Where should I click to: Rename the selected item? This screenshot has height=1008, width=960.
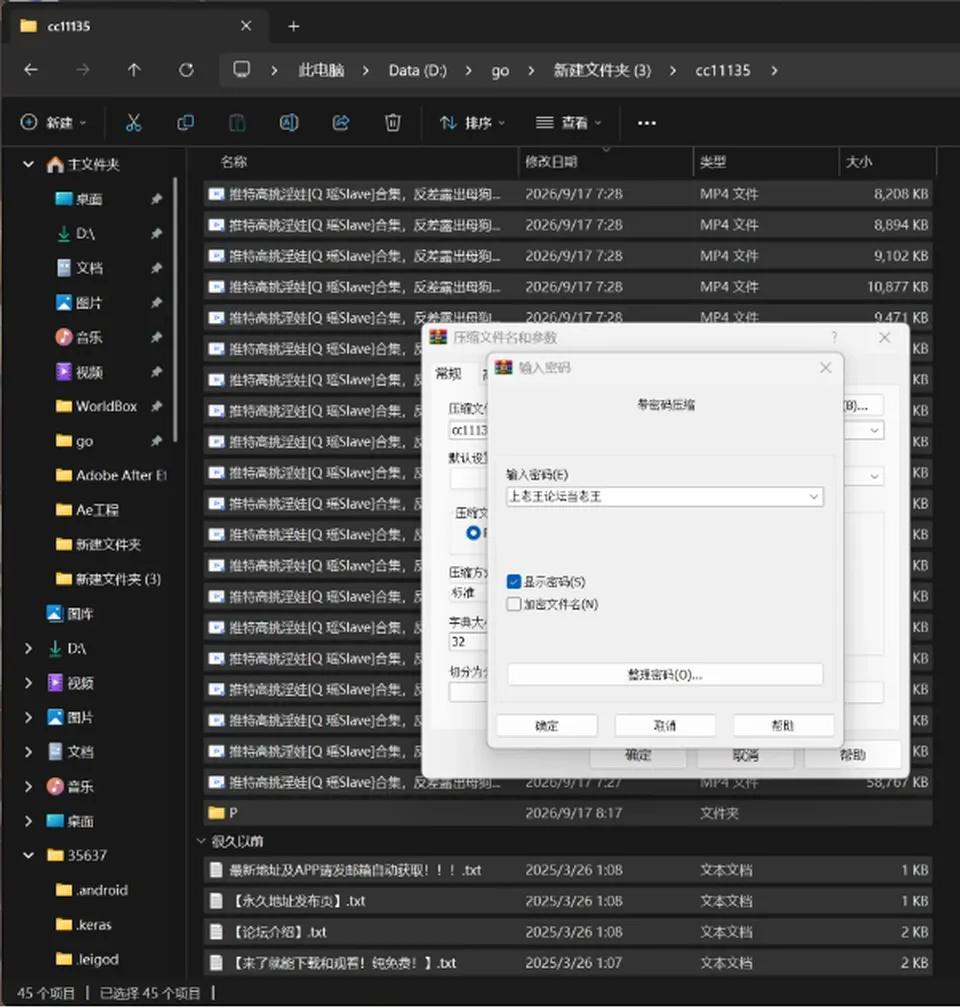pos(289,122)
